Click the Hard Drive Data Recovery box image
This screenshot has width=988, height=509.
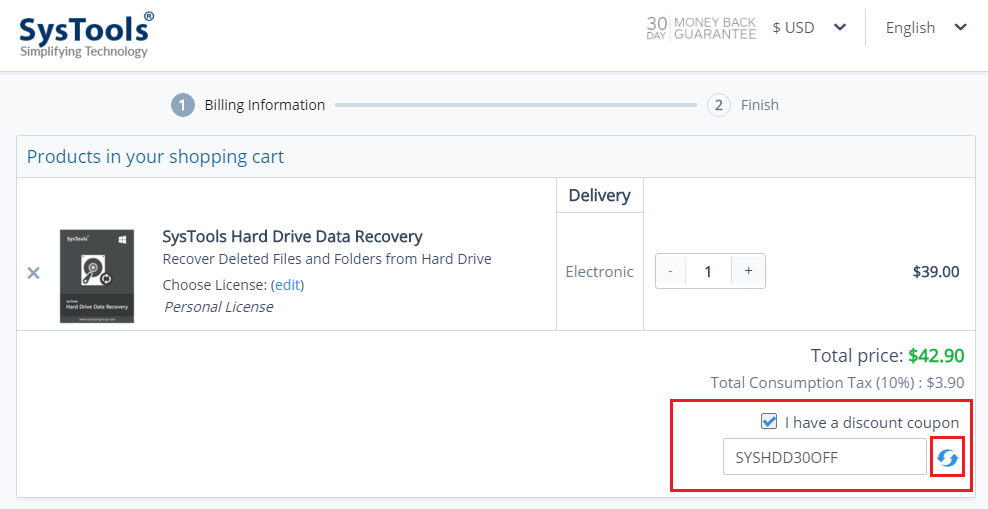point(97,276)
